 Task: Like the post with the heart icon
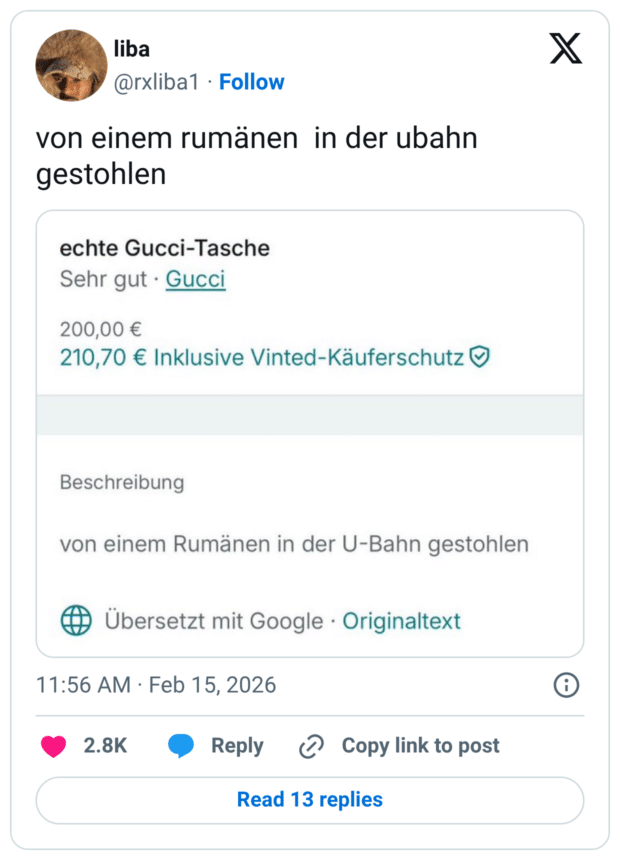pos(52,745)
